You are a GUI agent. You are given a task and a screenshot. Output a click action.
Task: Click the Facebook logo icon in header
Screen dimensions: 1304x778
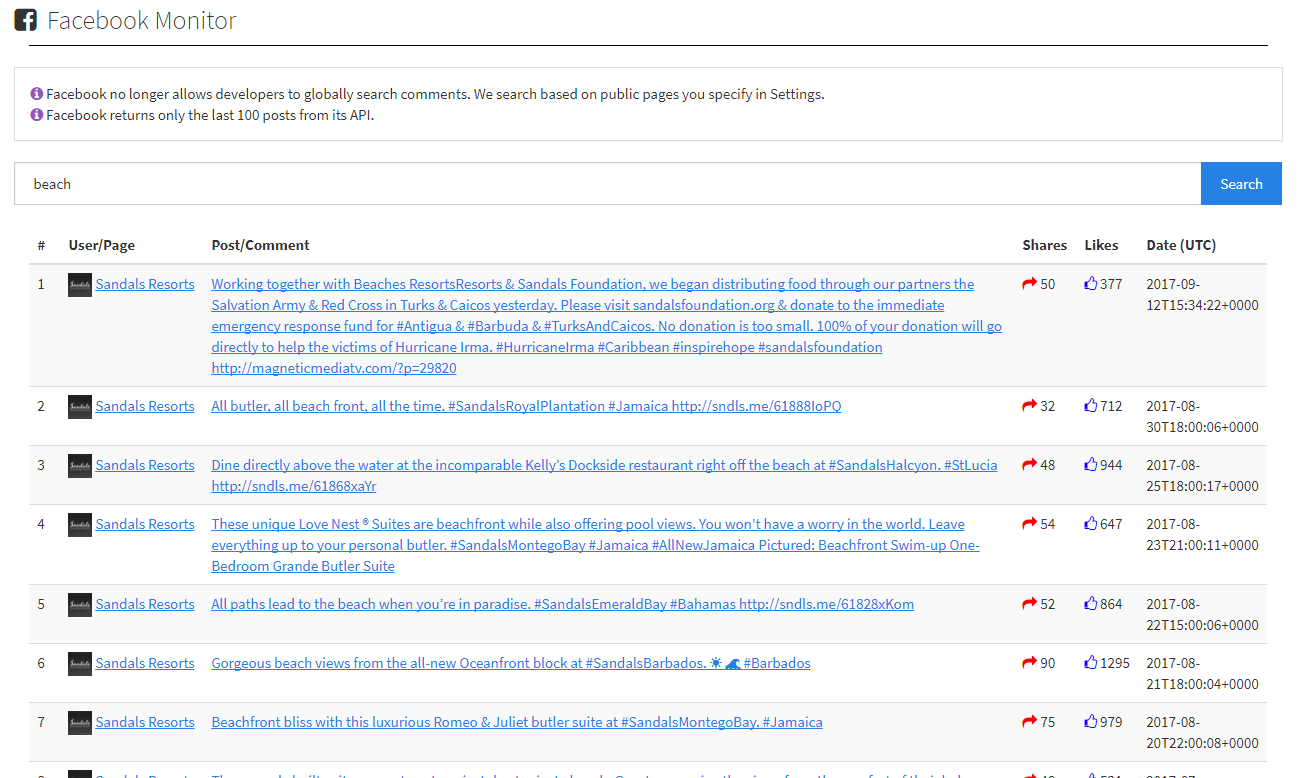[26, 20]
